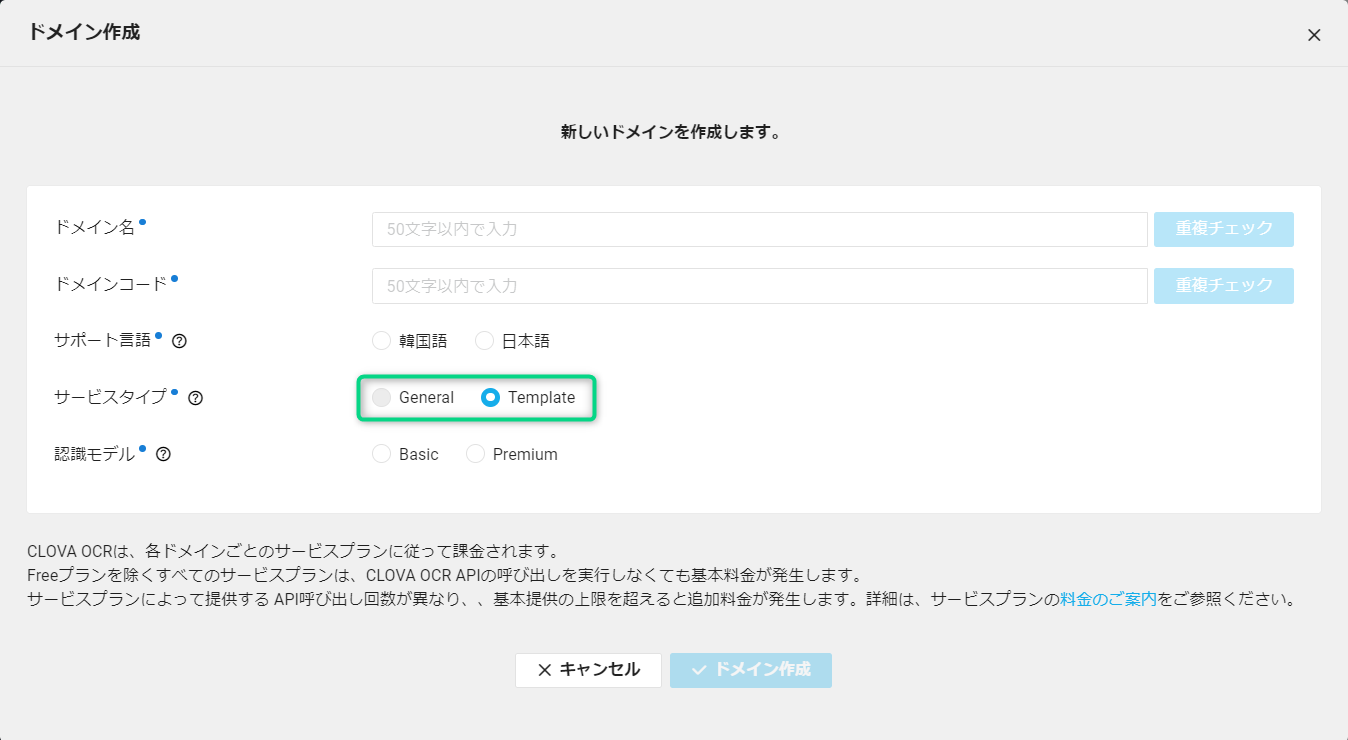Focus the ドメイン名 text input field

759,229
